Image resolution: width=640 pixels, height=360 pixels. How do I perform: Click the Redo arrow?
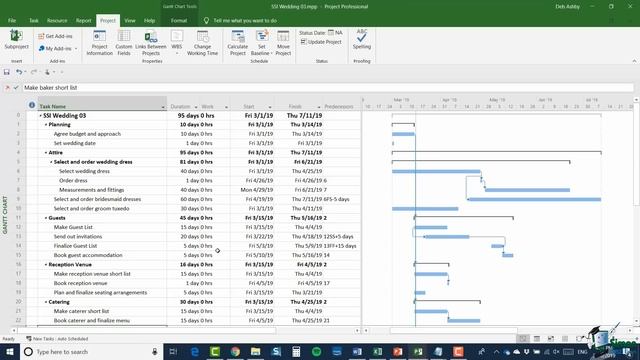coord(33,72)
